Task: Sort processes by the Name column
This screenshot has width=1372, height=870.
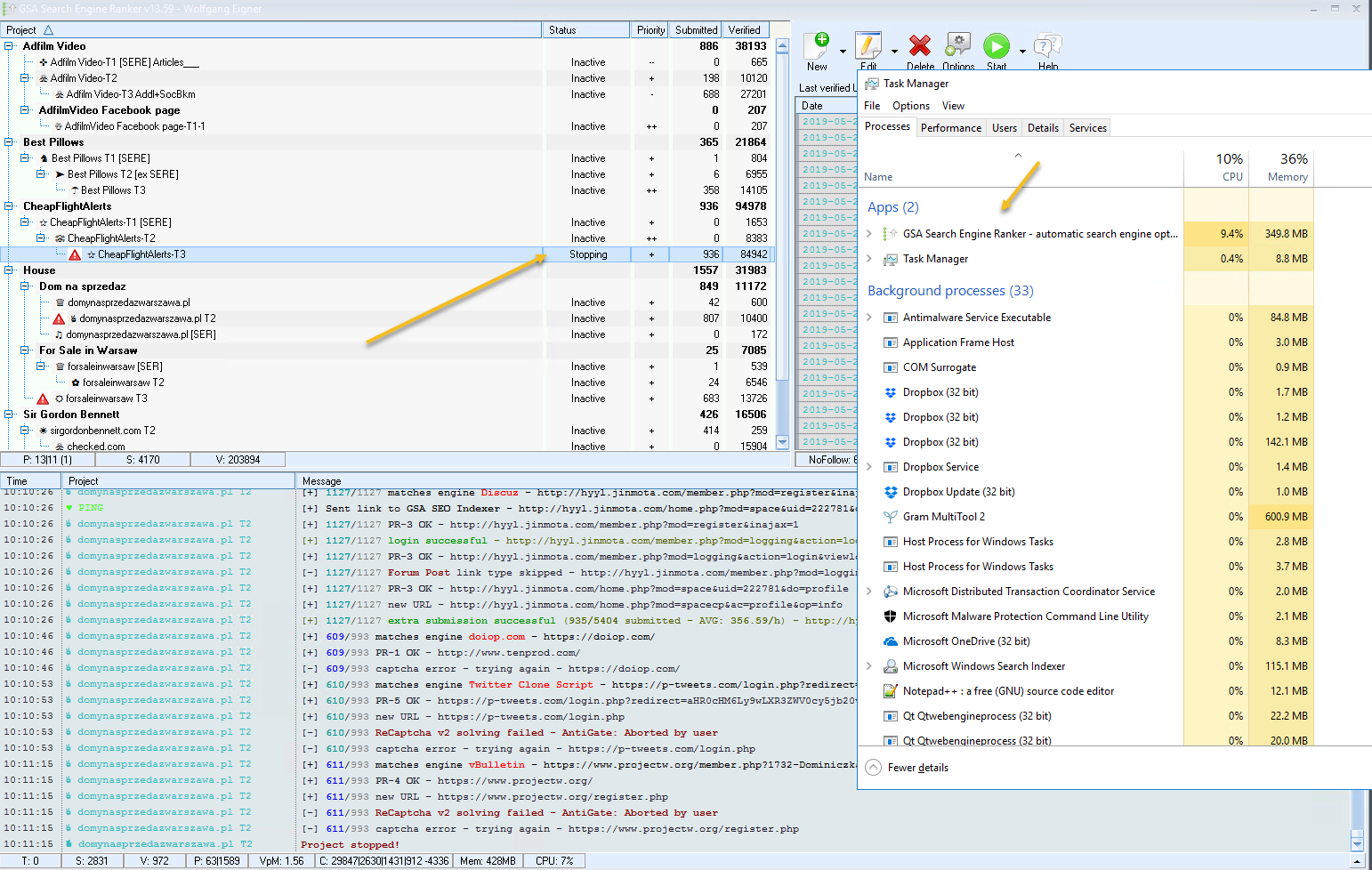Action: [x=1021, y=167]
